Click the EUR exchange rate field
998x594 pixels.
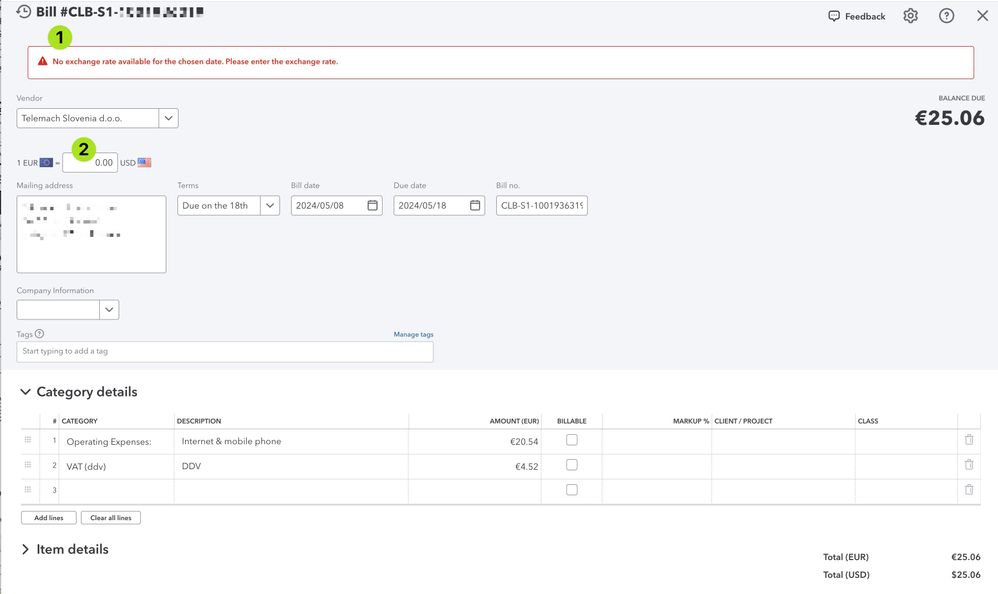point(90,162)
